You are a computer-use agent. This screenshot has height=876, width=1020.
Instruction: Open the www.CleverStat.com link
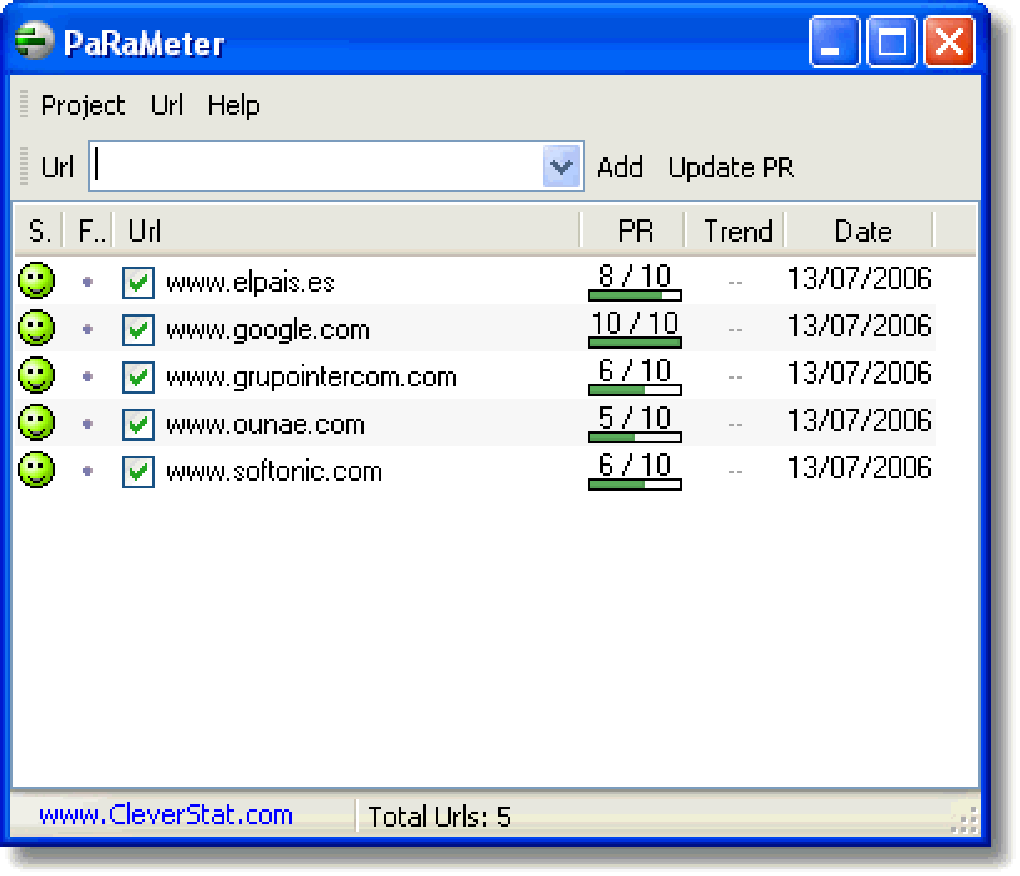coord(166,815)
